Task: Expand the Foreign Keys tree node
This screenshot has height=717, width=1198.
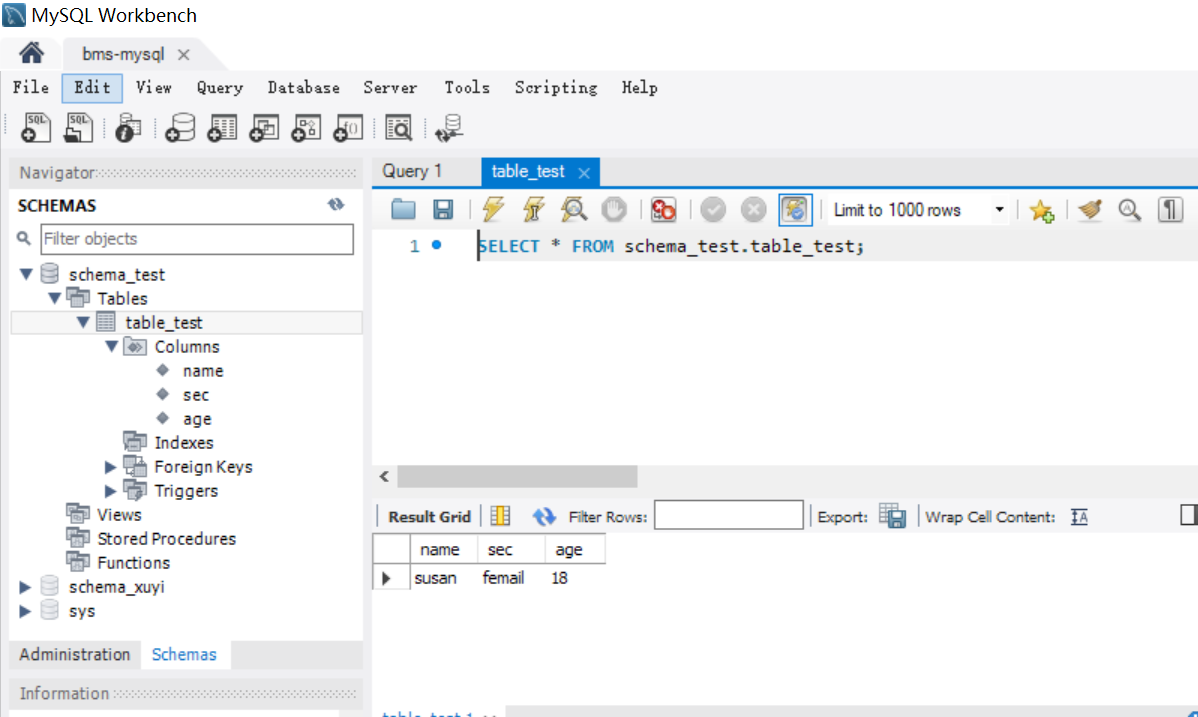Action: click(110, 467)
